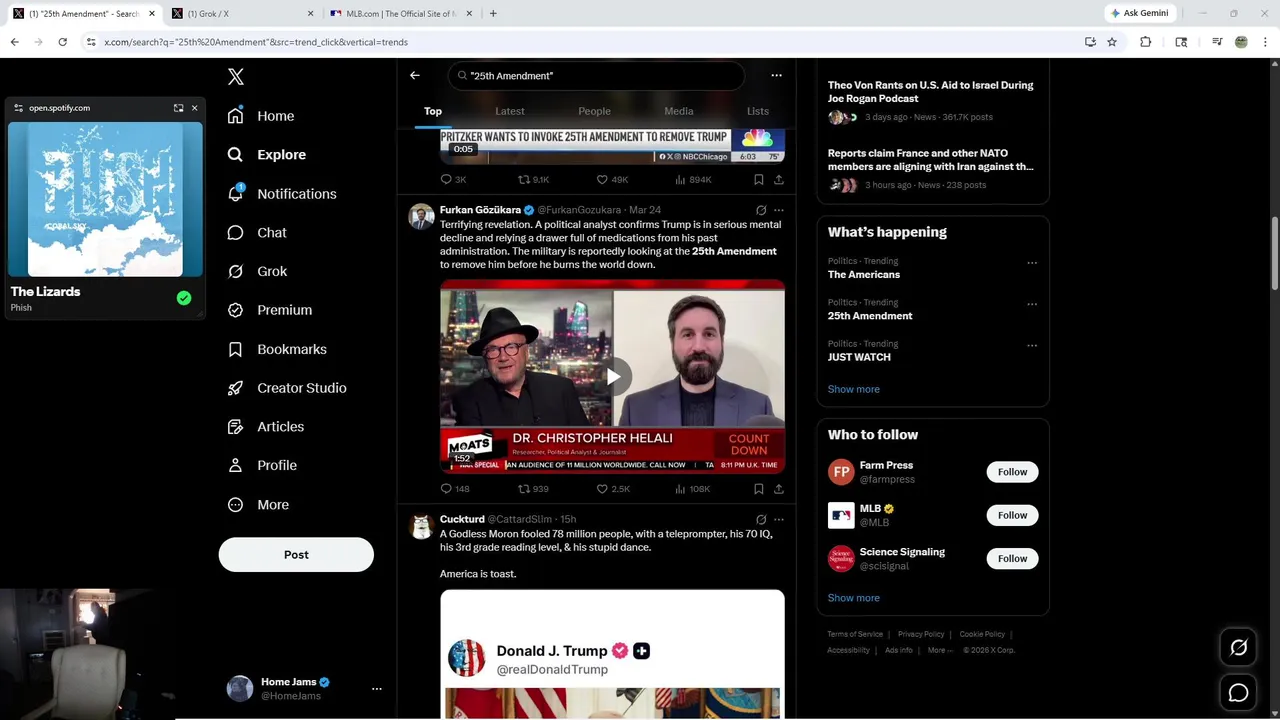The width and height of the screenshot is (1280, 720).
Task: Open The Americans trend options
Action: (x=1032, y=263)
